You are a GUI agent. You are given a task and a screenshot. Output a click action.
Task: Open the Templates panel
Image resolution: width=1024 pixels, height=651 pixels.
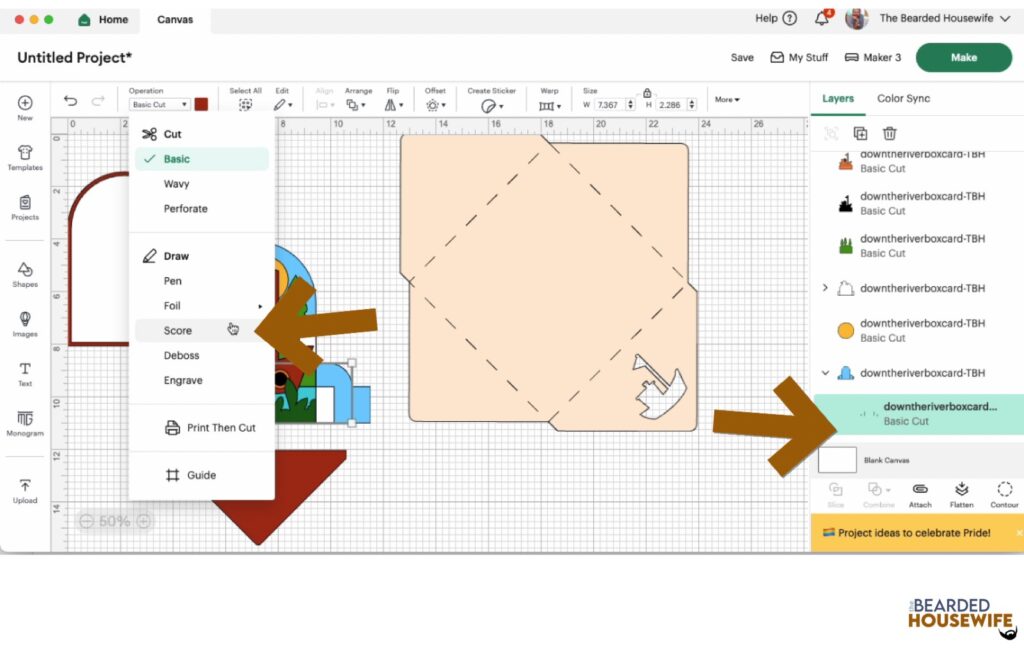coord(25,158)
